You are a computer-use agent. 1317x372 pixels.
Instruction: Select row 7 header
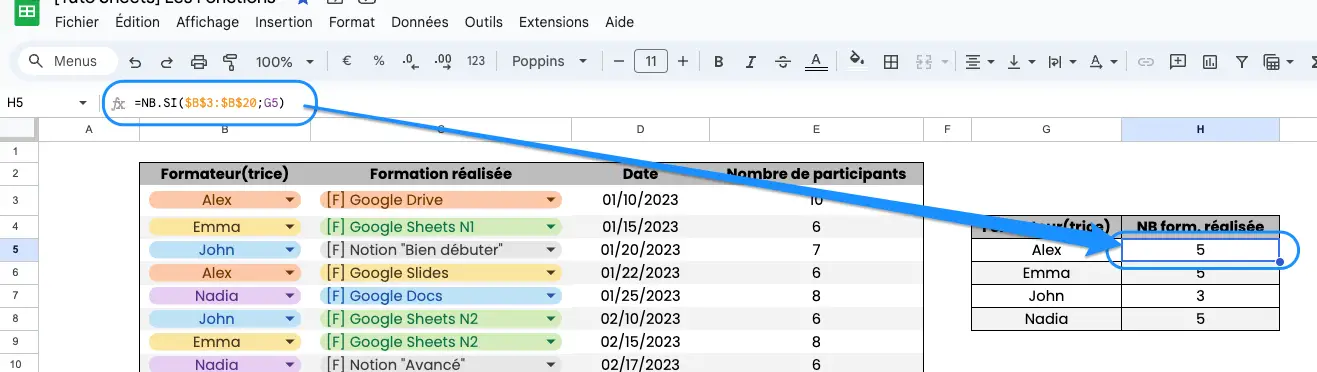pyautogui.click(x=19, y=296)
